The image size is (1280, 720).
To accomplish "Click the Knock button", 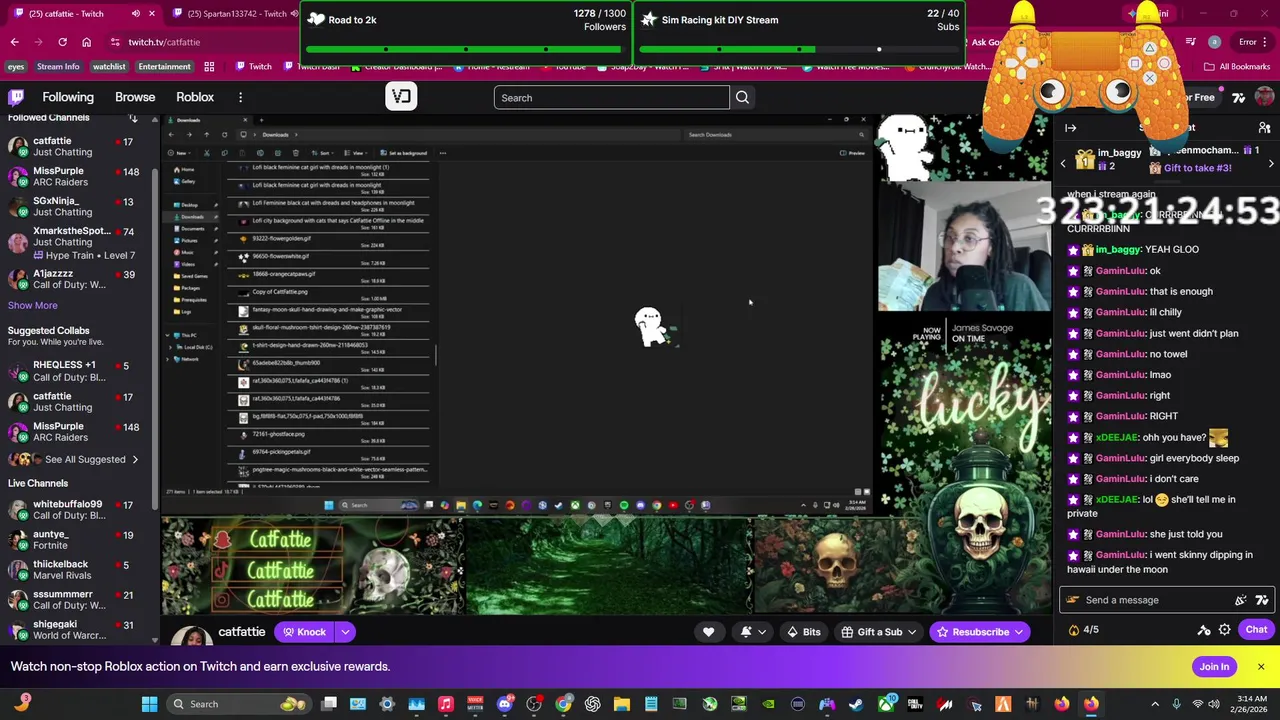I will tap(305, 632).
